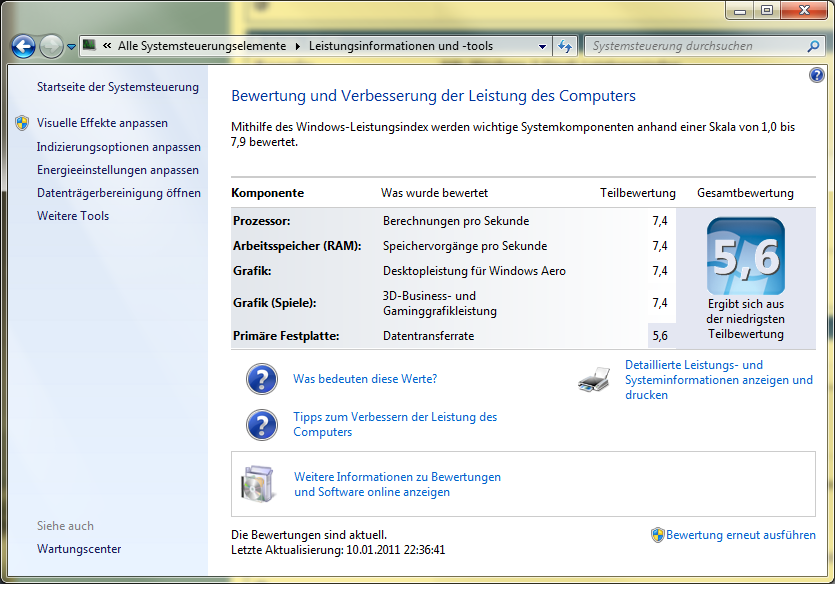Image resolution: width=835 pixels, height=600 pixels.
Task: Click shield icon next to 'Visuelle Effekte anpassen'
Action: tap(22, 123)
